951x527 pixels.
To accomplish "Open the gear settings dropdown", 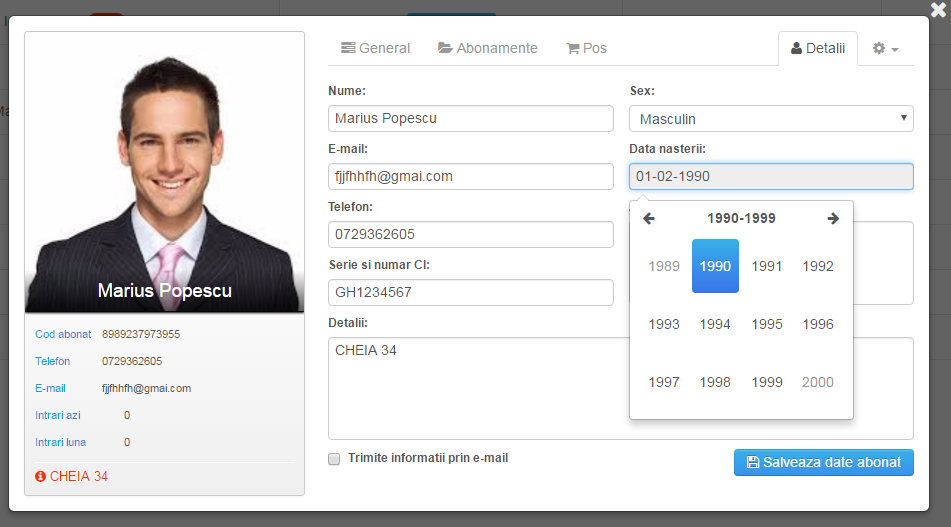I will (885, 49).
